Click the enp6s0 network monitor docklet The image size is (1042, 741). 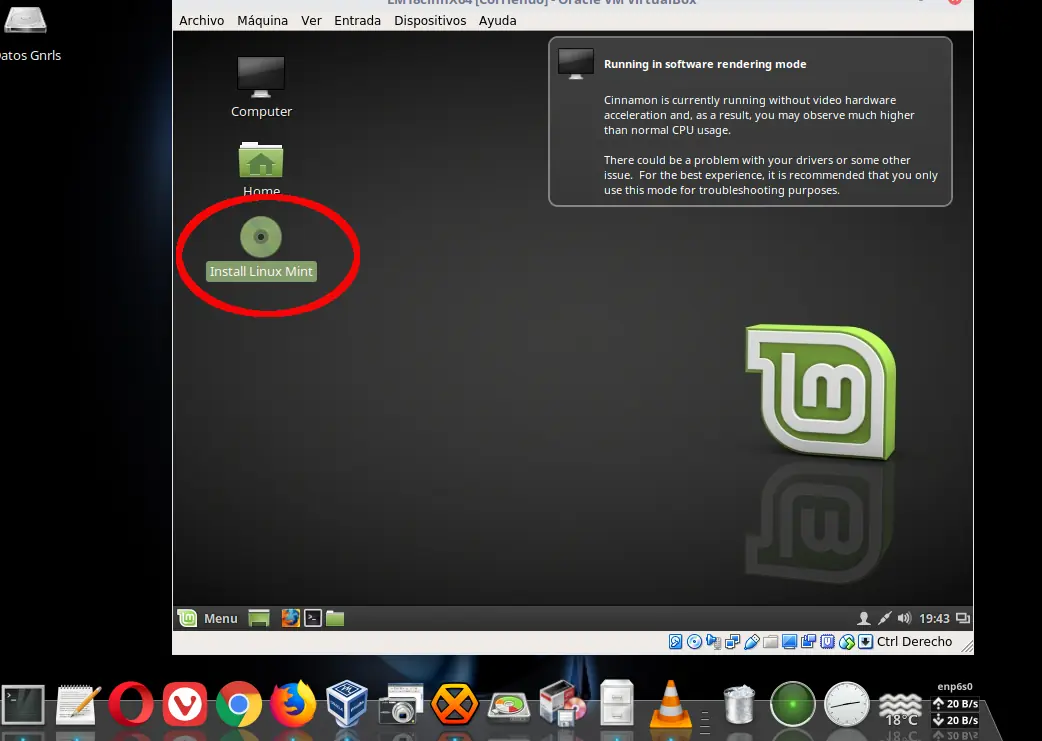coord(955,704)
